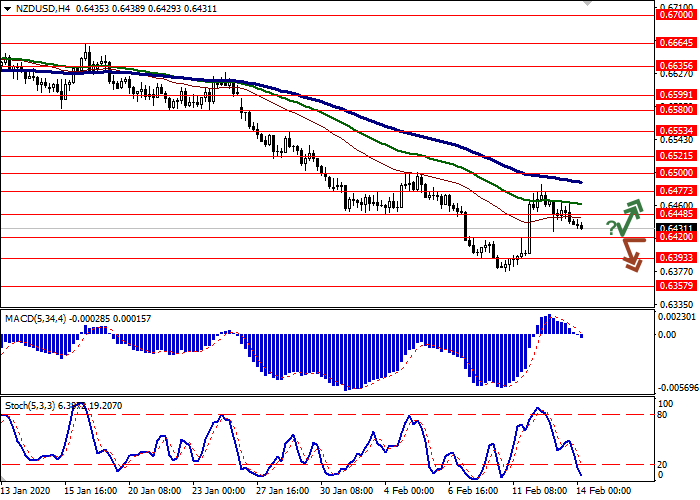Select the 13 Jan 2020 date label
The width and height of the screenshot is (700, 500).
[25, 491]
